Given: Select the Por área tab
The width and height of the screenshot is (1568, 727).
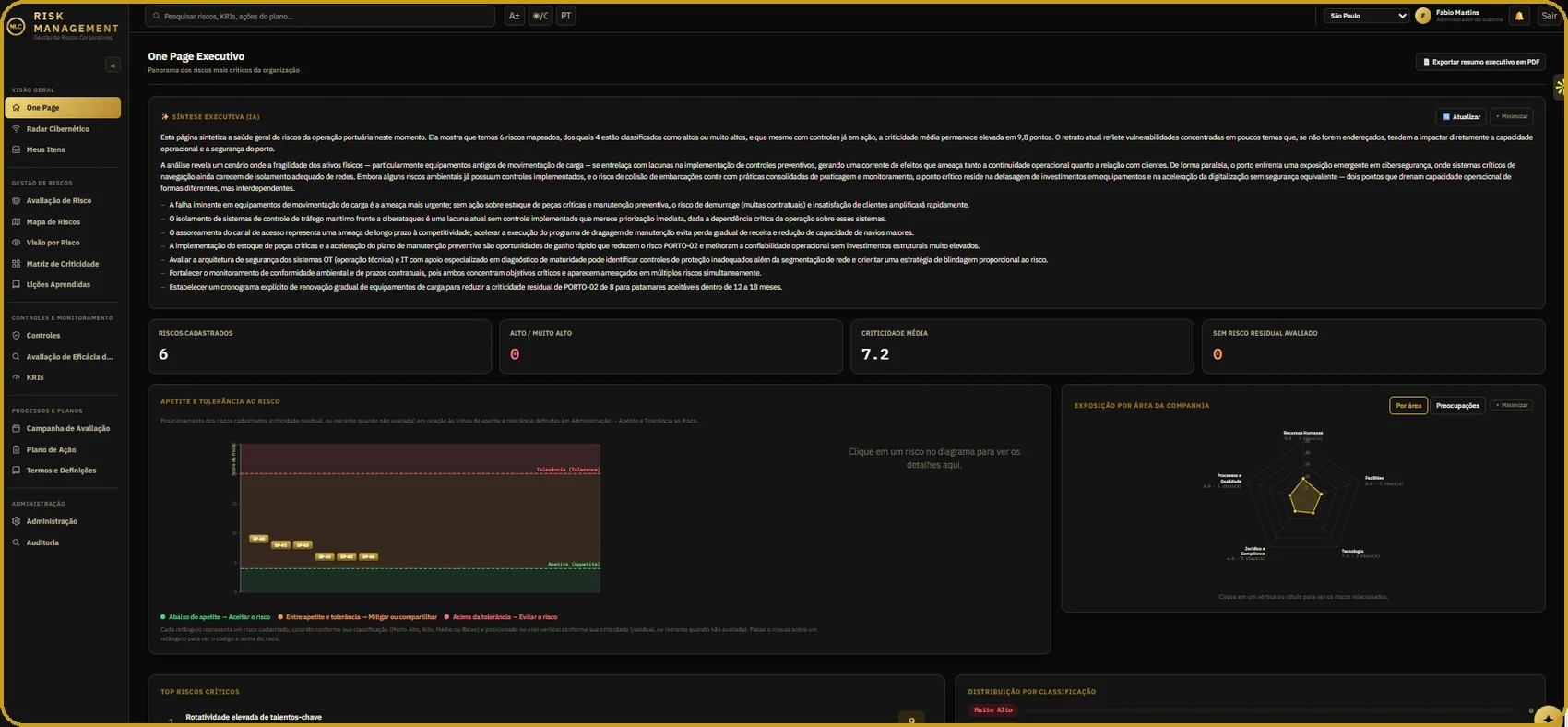Looking at the screenshot, I should (1408, 405).
